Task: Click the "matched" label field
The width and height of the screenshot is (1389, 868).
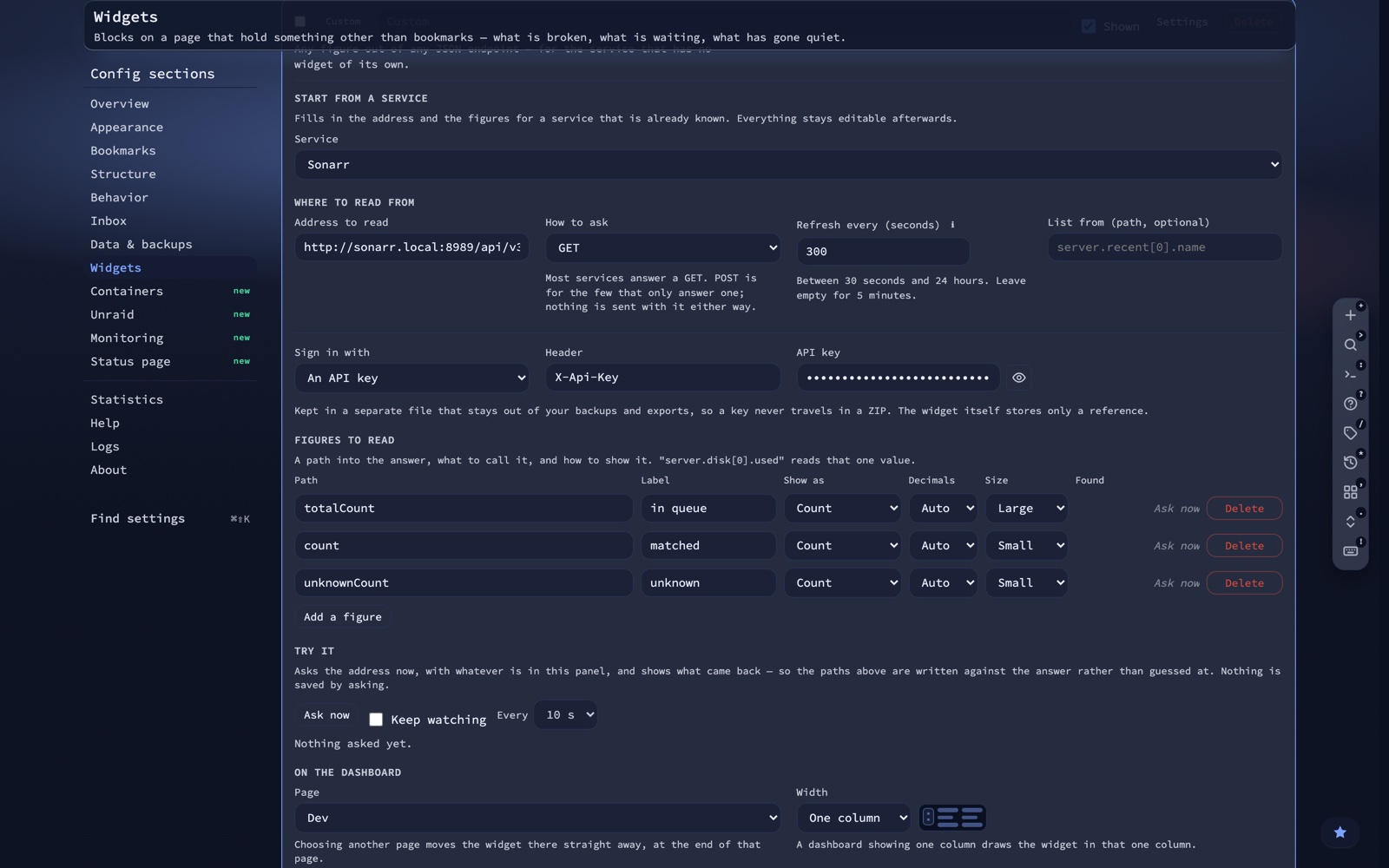Action: point(708,546)
